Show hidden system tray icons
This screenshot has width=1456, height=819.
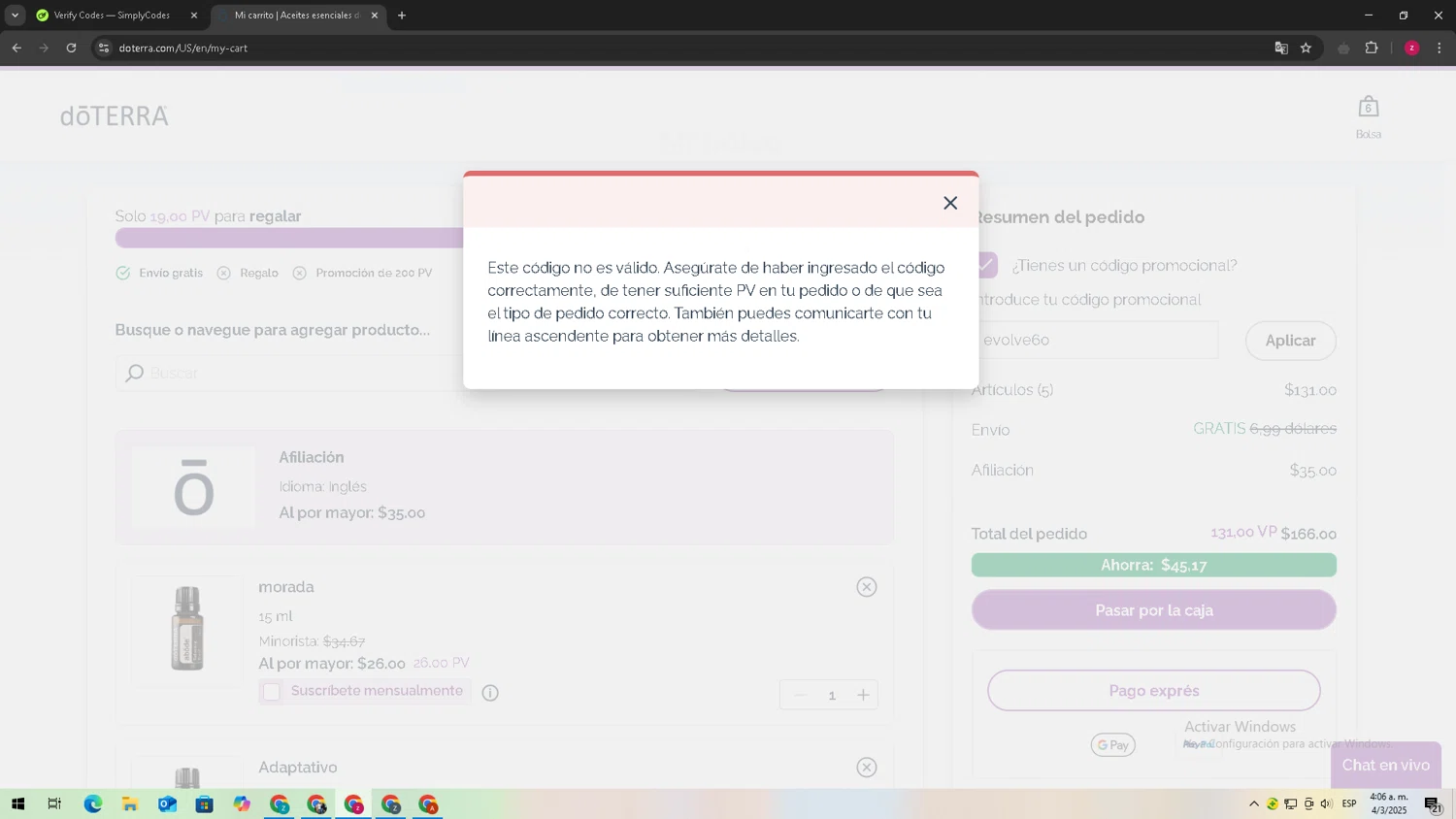pyautogui.click(x=1254, y=804)
